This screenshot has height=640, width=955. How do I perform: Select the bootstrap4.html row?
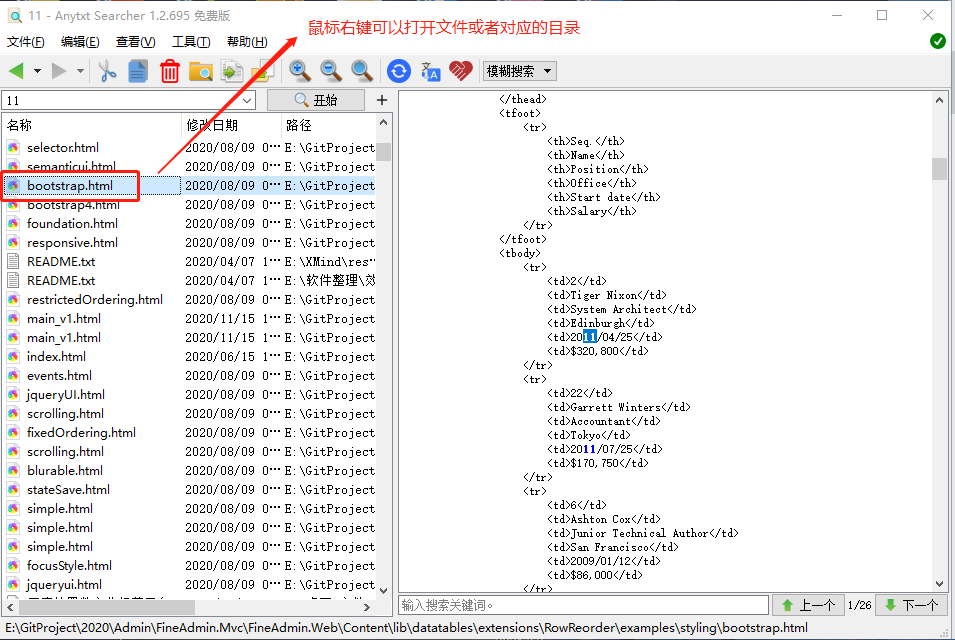pos(189,205)
